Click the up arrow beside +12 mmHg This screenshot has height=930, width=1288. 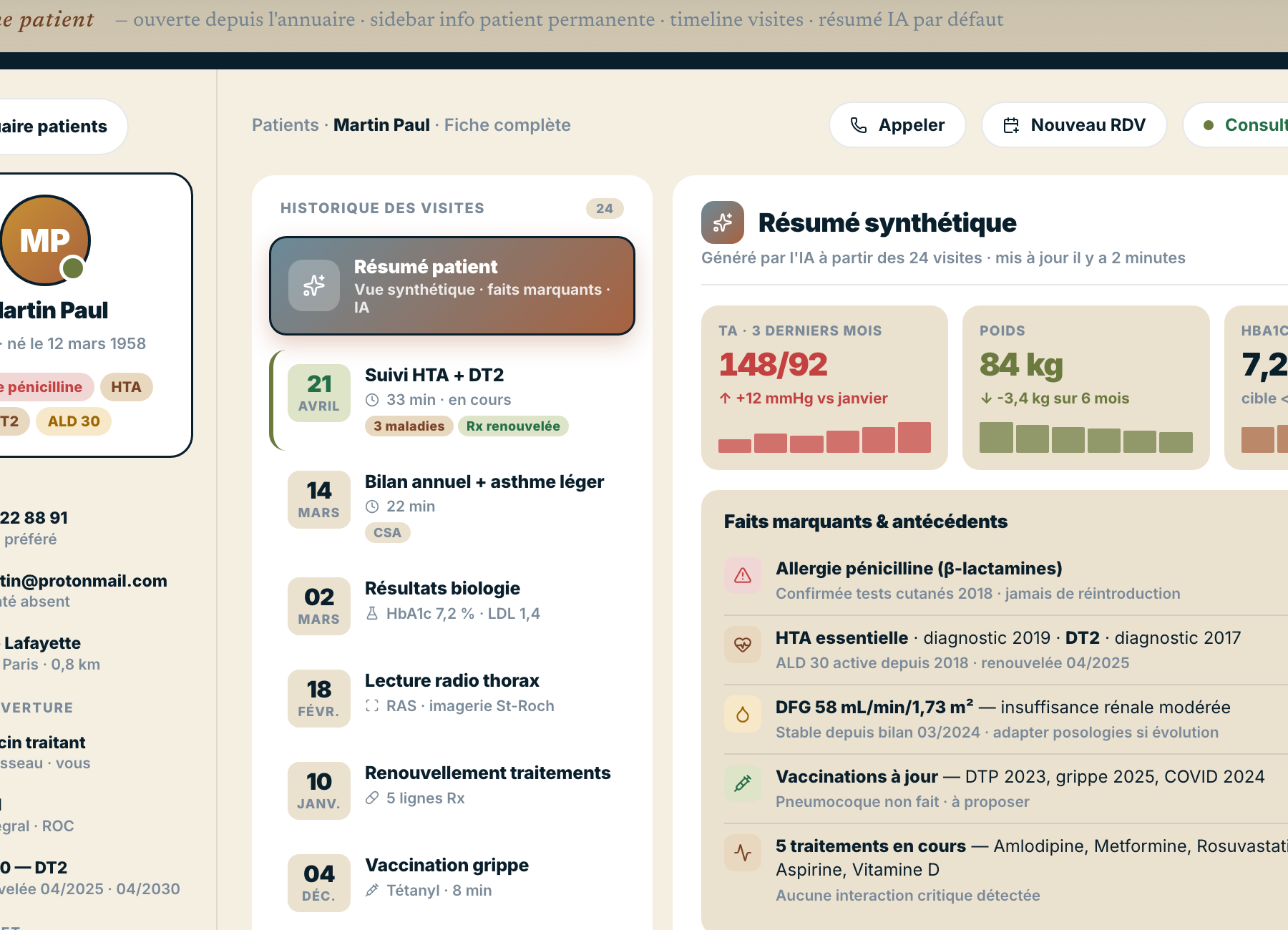click(x=726, y=398)
